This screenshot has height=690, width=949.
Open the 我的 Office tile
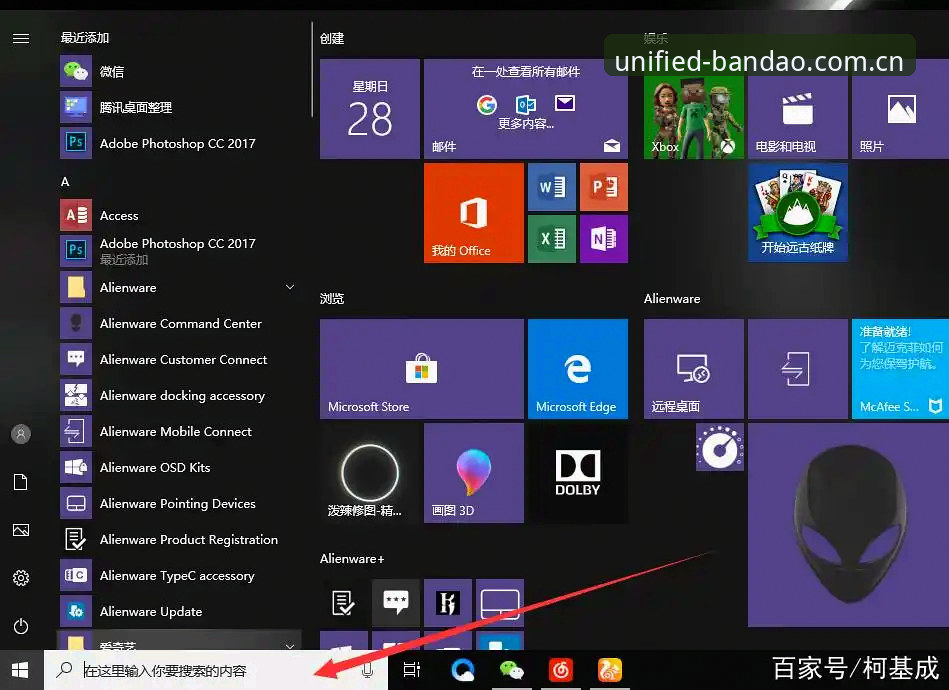tap(474, 213)
